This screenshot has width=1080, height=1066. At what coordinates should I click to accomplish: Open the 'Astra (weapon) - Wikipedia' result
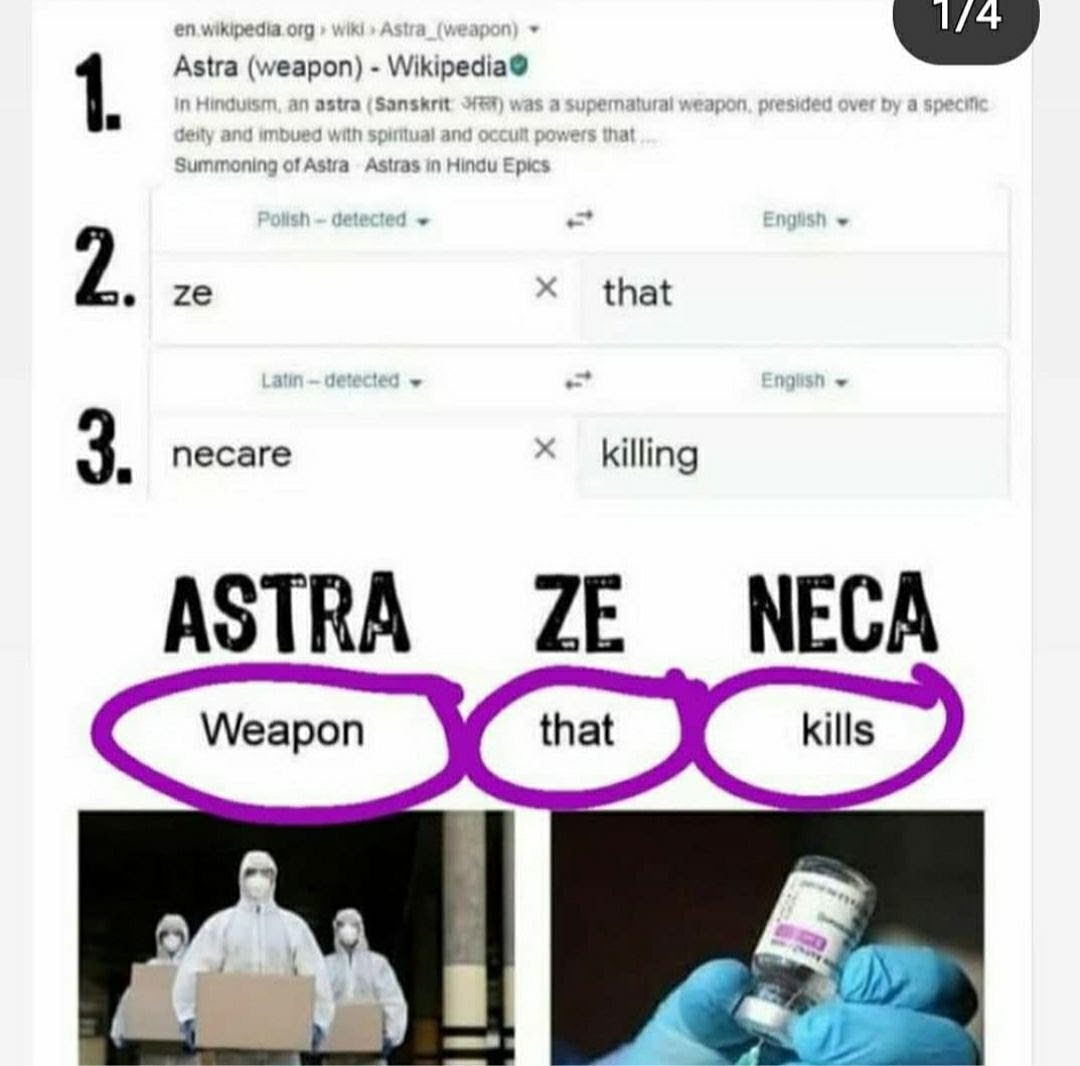tap(340, 67)
